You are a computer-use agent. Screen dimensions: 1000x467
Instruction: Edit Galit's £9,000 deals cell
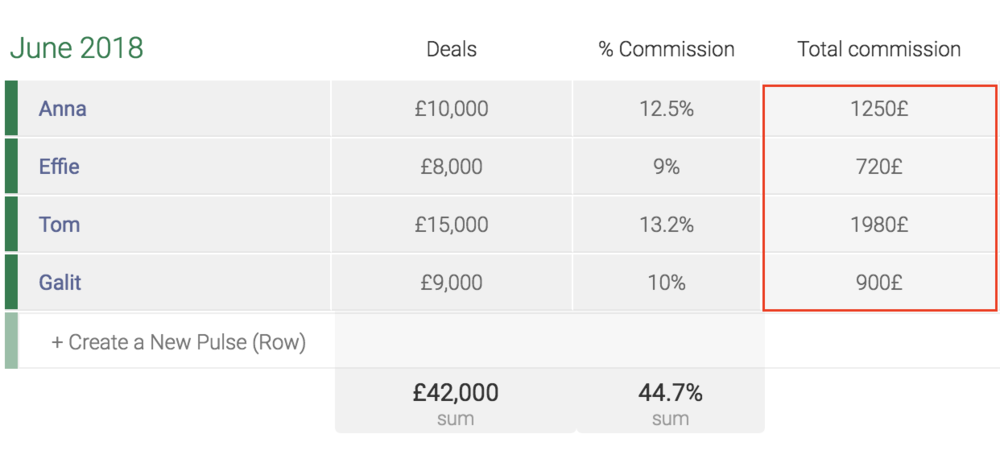[452, 282]
